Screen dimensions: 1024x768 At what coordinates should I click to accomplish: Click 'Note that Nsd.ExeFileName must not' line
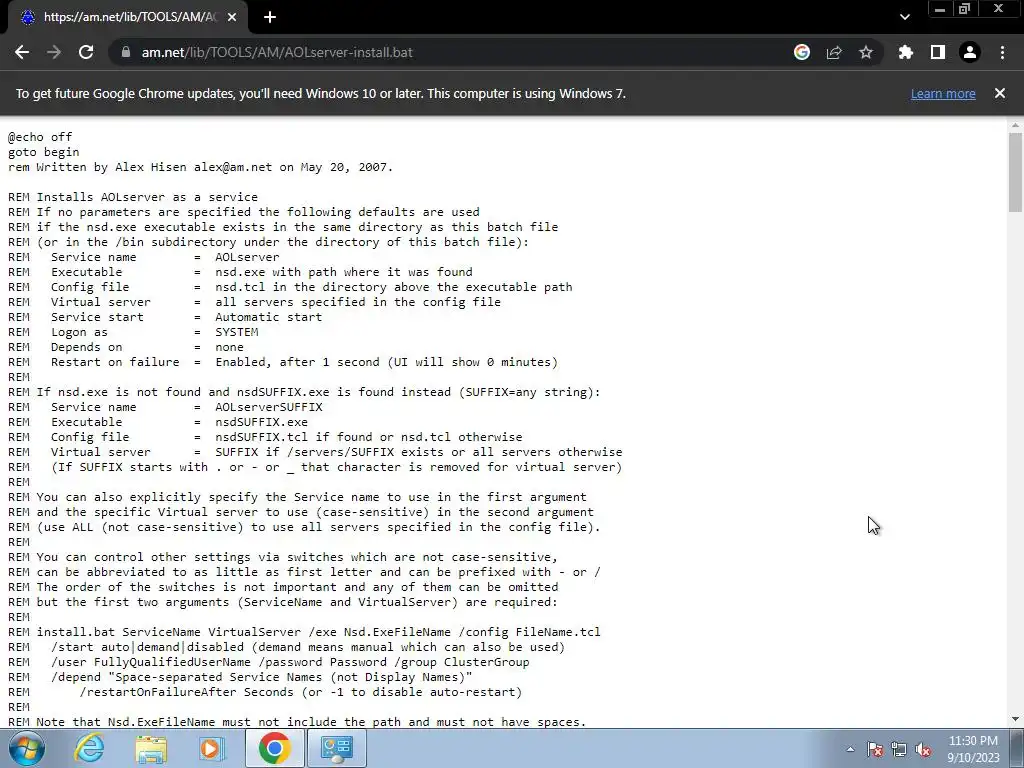tap(297, 722)
